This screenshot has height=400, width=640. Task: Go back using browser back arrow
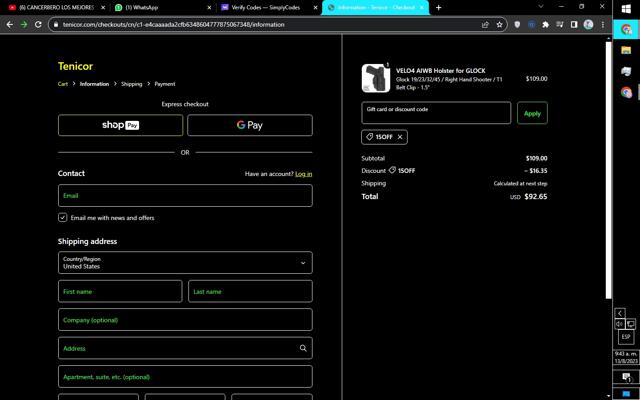(9, 24)
